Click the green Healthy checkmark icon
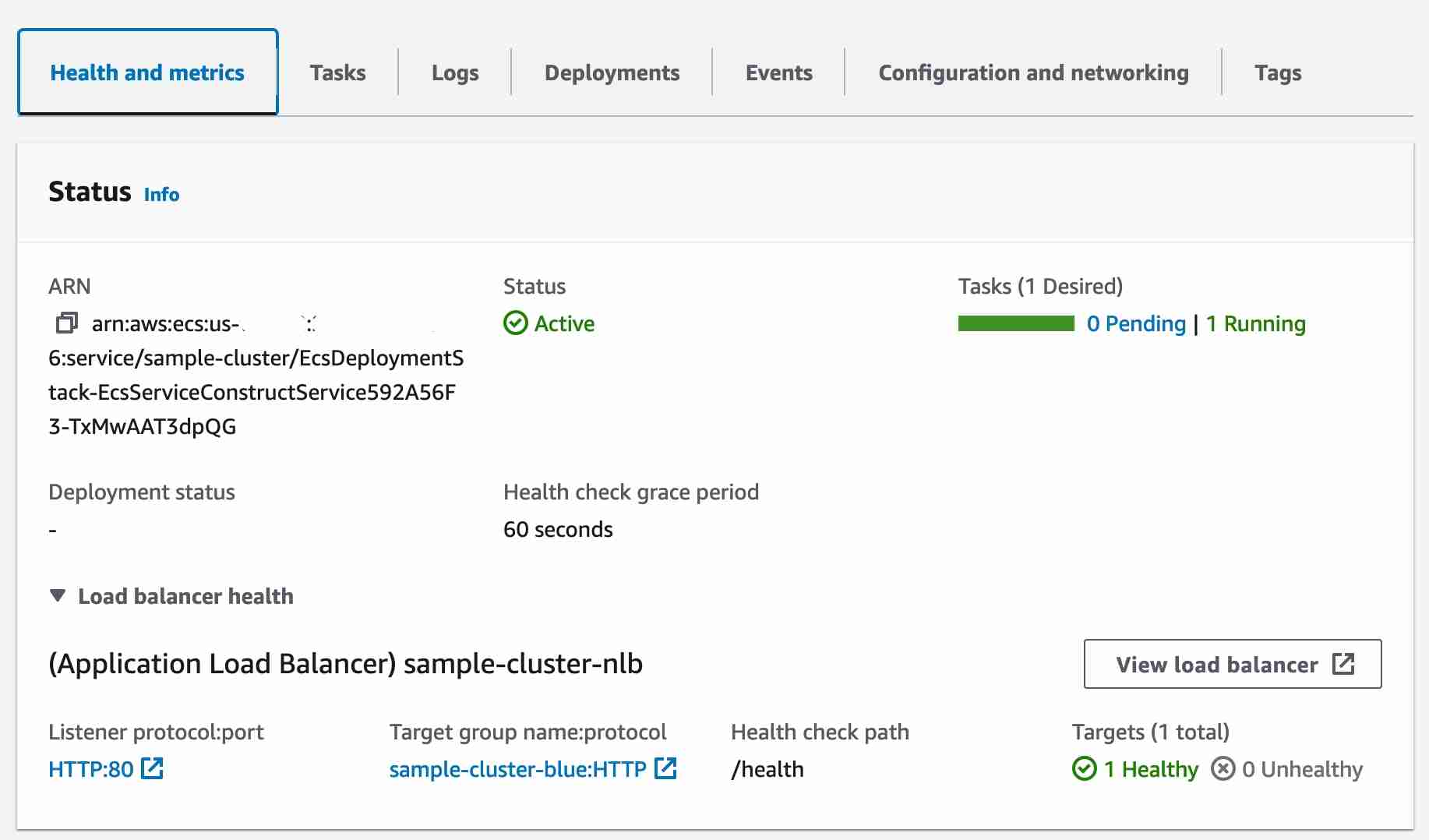The image size is (1429, 840). 1084,769
